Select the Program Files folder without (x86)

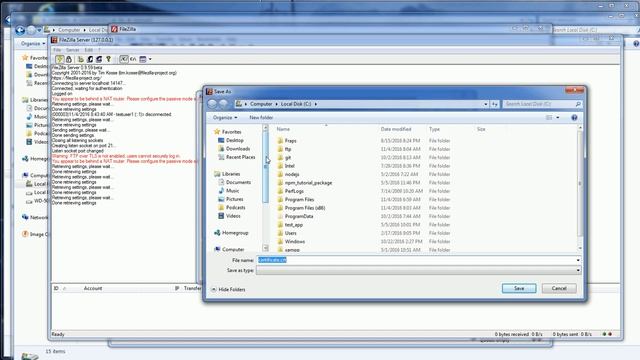tap(300, 200)
